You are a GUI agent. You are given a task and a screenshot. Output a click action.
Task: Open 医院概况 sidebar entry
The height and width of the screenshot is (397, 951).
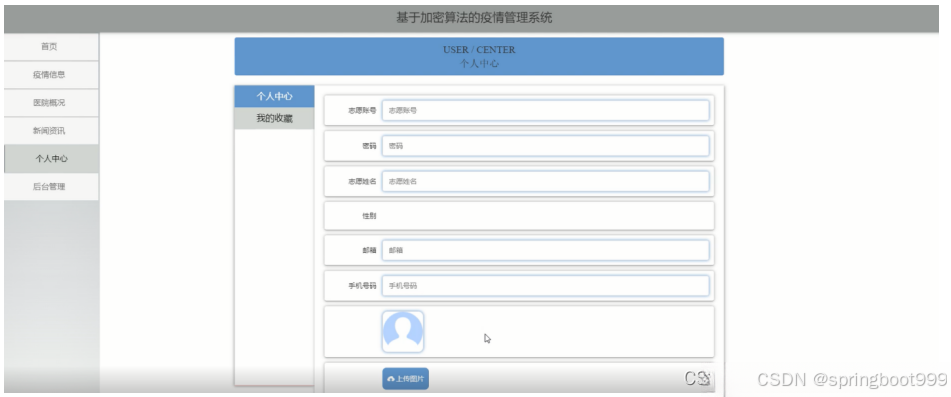(51, 103)
